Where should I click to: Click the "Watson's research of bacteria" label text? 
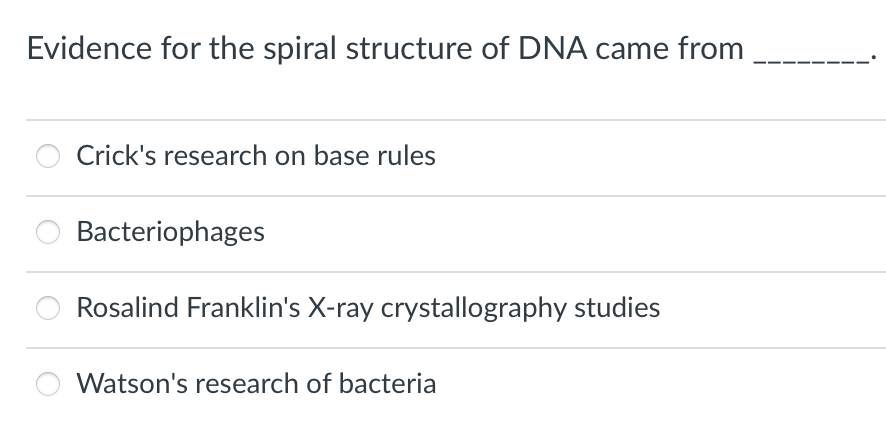pos(257,383)
